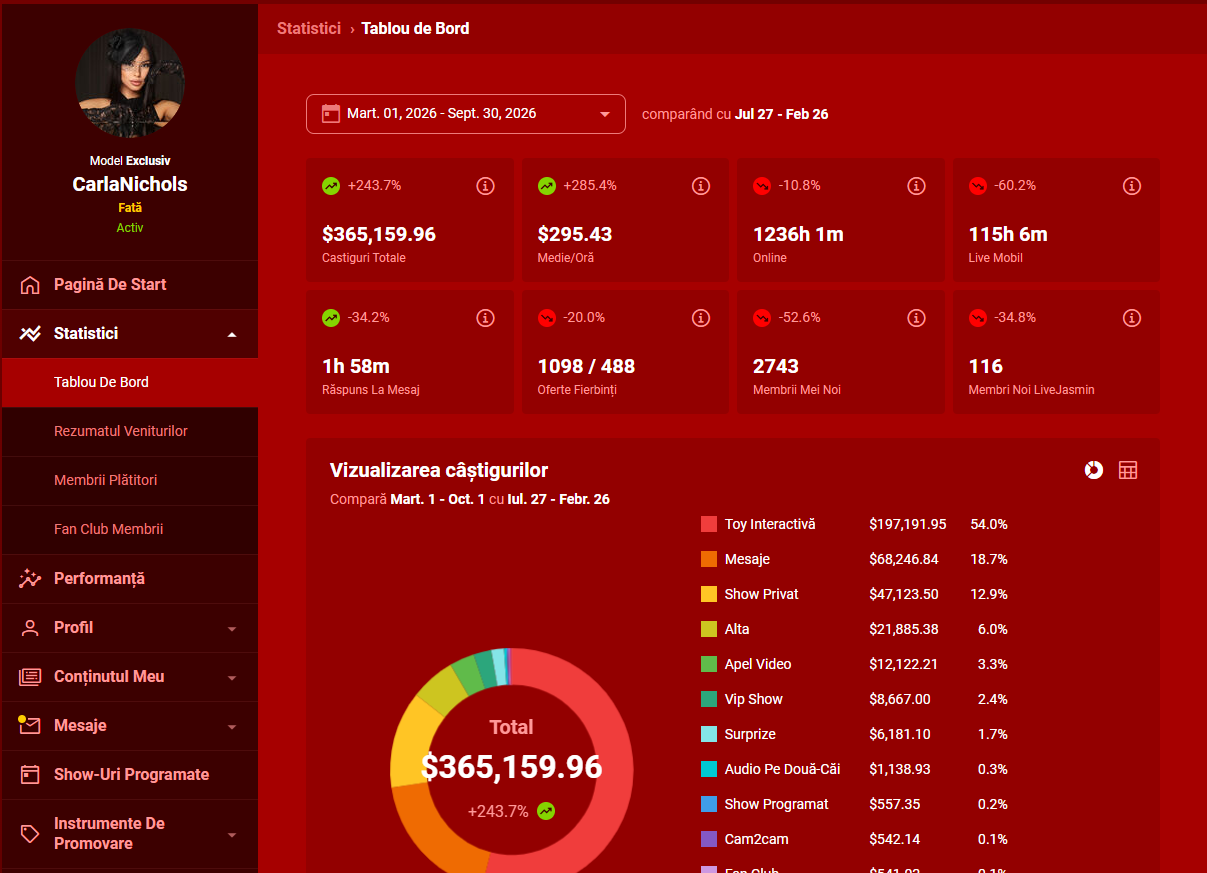Viewport: 1207px width, 873px height.
Task: Open Show-Uri Programate menu item
Action: (130, 775)
